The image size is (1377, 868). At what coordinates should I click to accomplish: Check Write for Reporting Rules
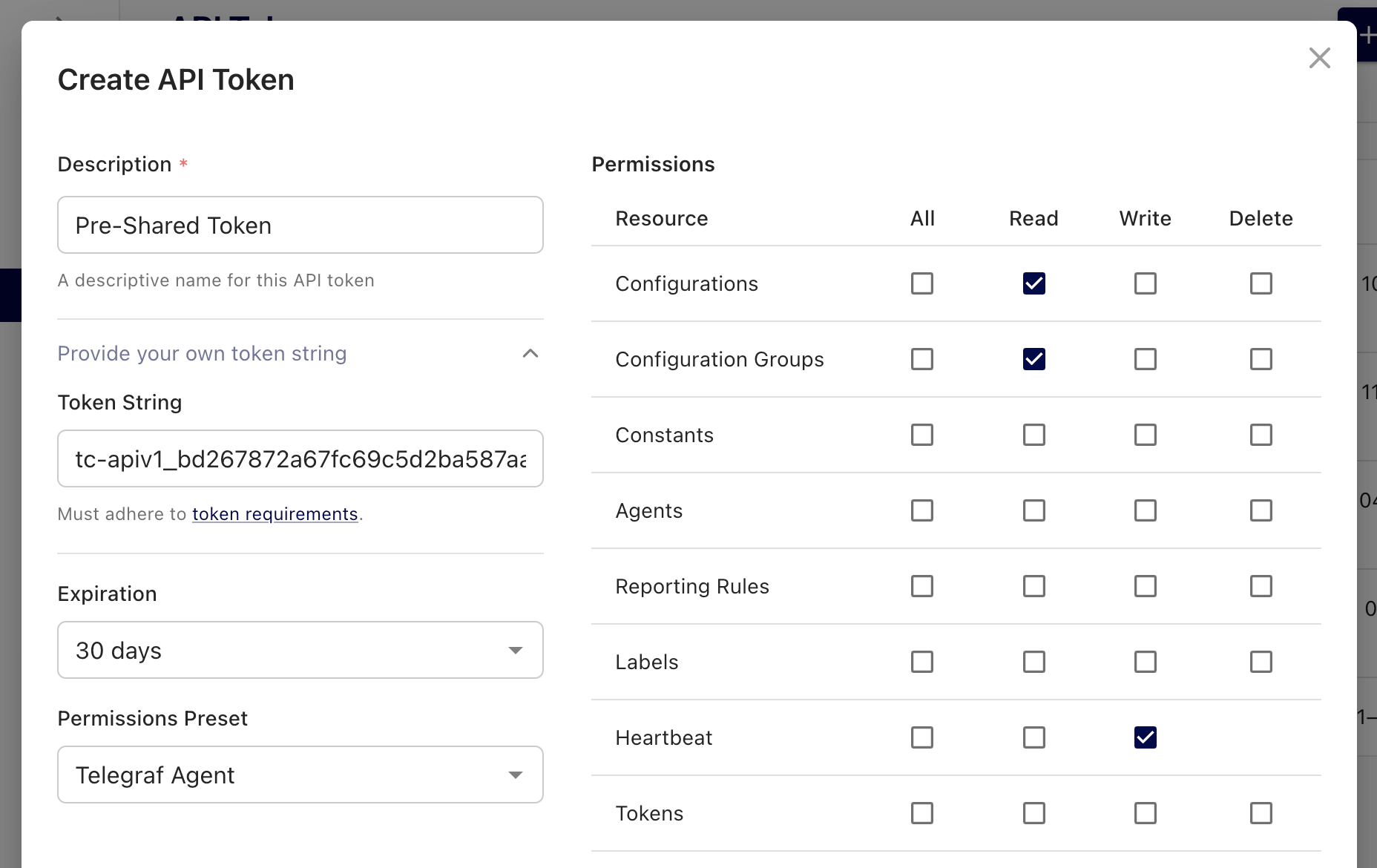(x=1145, y=586)
